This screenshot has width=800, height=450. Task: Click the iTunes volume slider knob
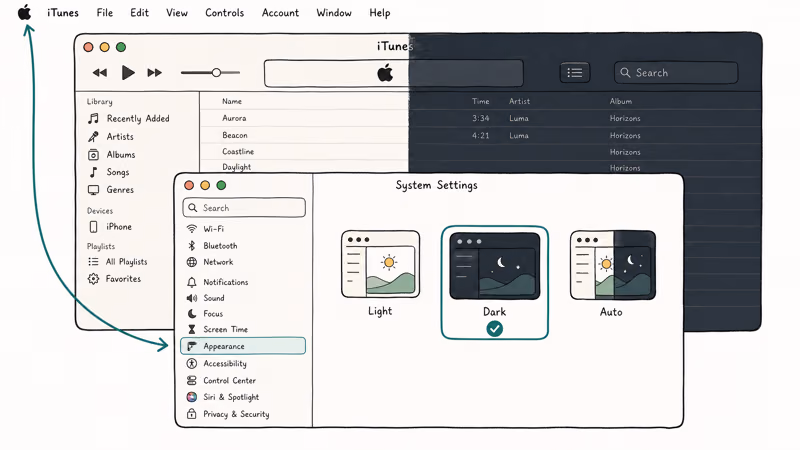tap(216, 72)
